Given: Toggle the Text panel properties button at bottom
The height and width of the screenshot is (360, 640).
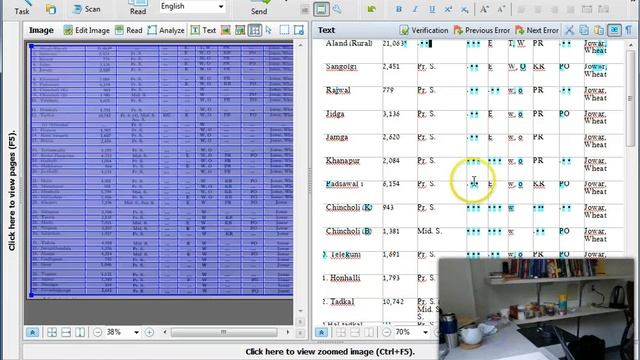Looking at the screenshot, I should coord(321,332).
